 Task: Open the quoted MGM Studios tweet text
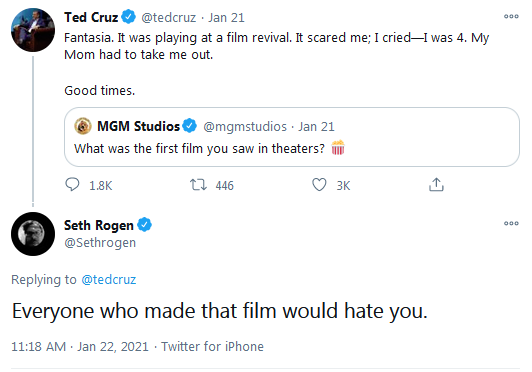(x=209, y=149)
